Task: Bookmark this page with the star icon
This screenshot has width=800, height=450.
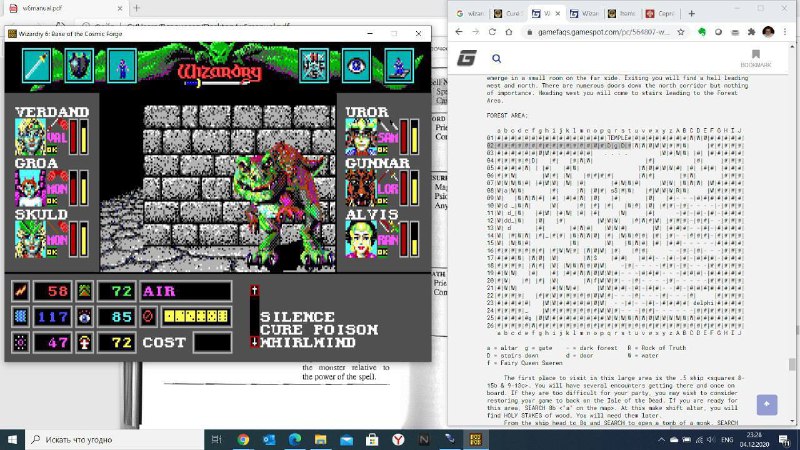Action: 681,32
